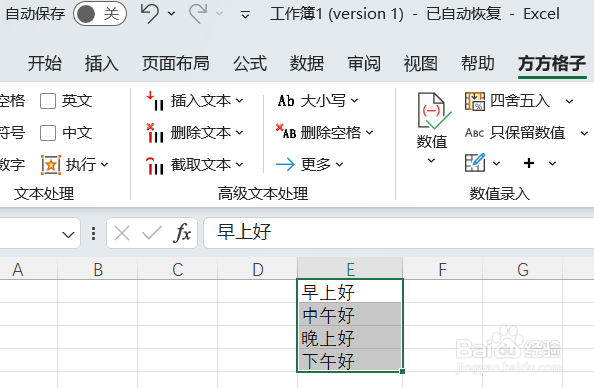This screenshot has height=388, width=594.
Task: Click the 数值 document icon
Action: click(434, 111)
